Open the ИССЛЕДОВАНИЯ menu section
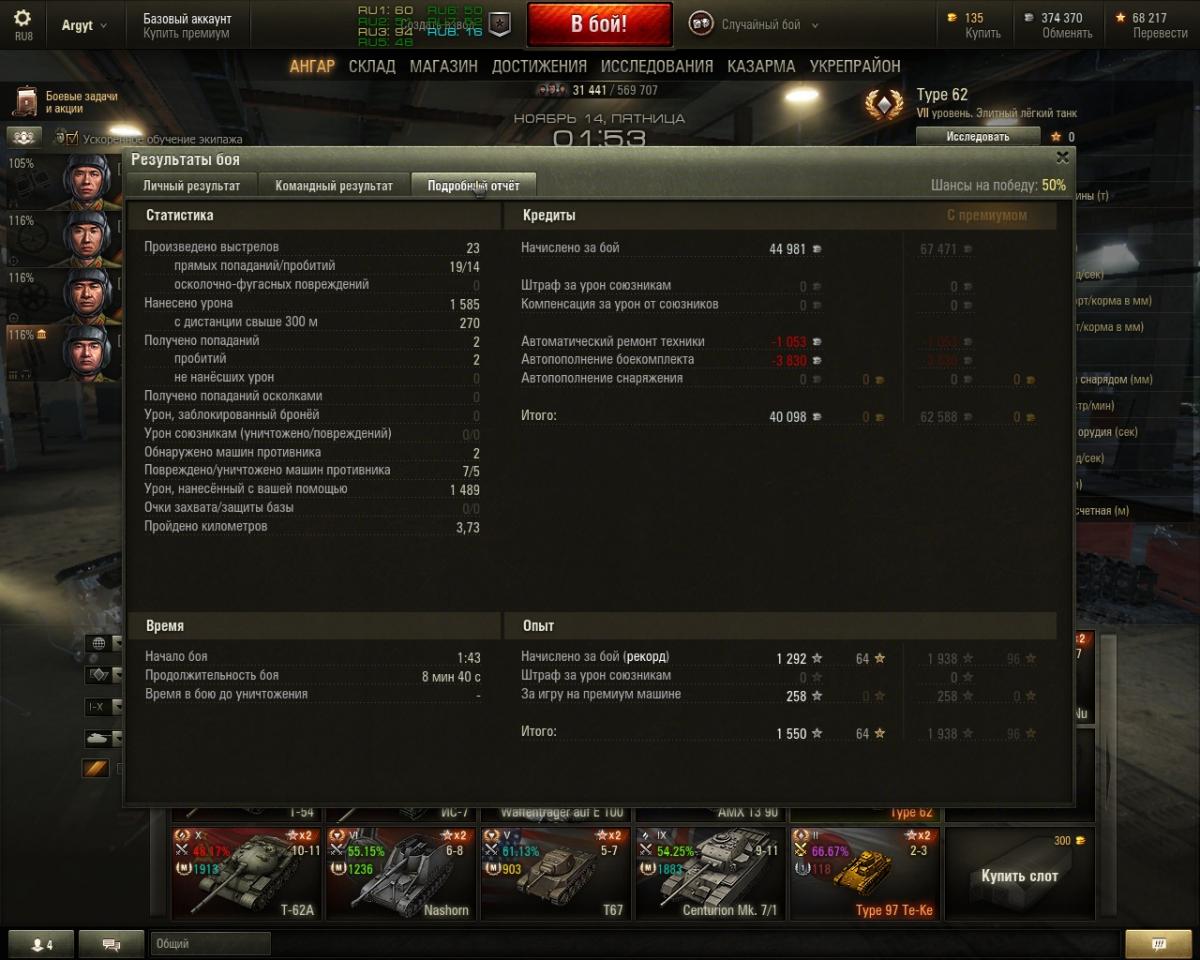 pyautogui.click(x=657, y=66)
